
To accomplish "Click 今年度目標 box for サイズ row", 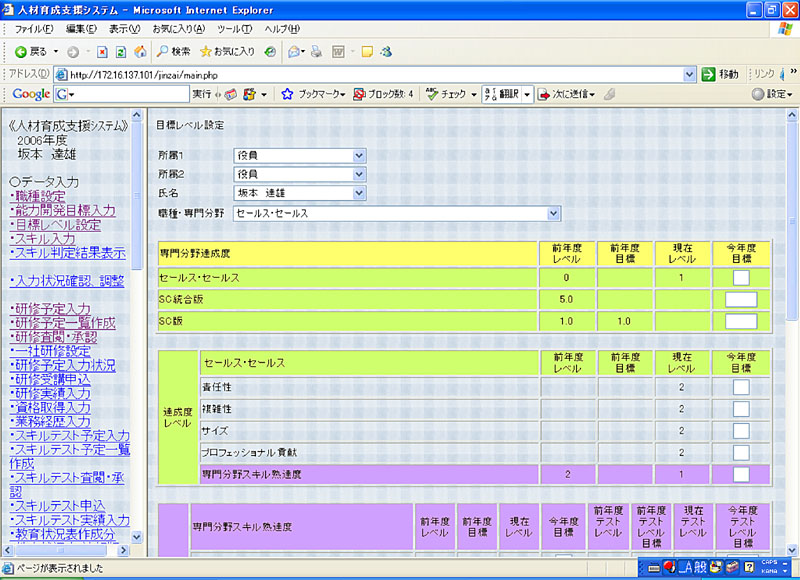I will (x=741, y=430).
